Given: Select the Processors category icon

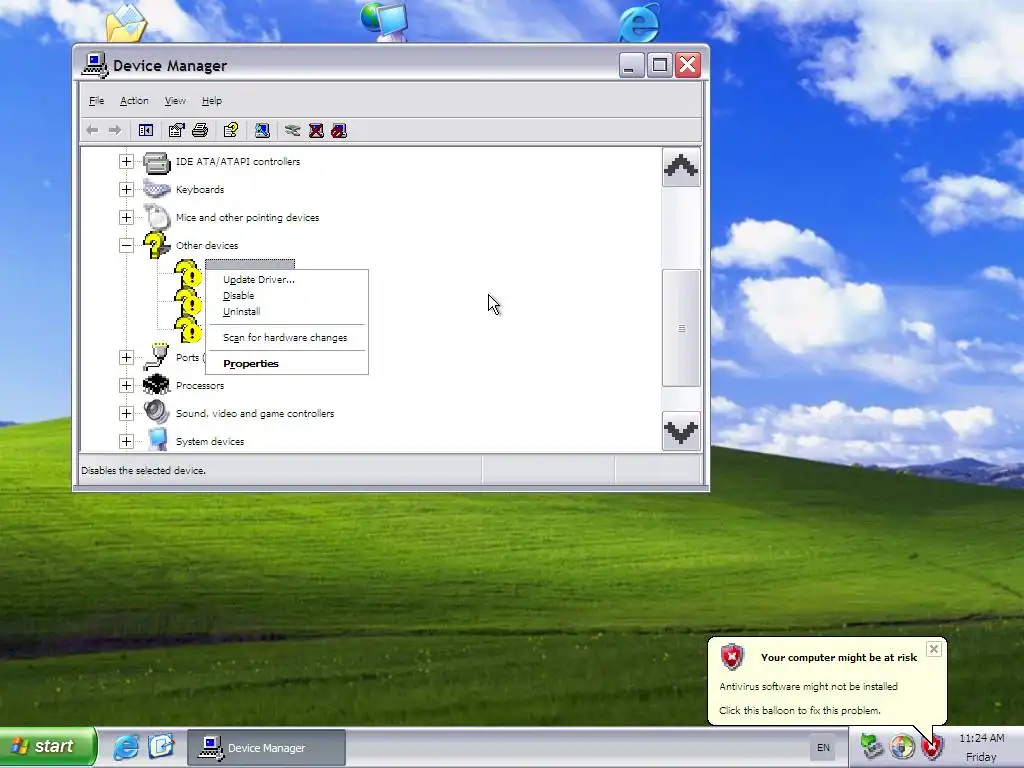Looking at the screenshot, I should pyautogui.click(x=157, y=385).
